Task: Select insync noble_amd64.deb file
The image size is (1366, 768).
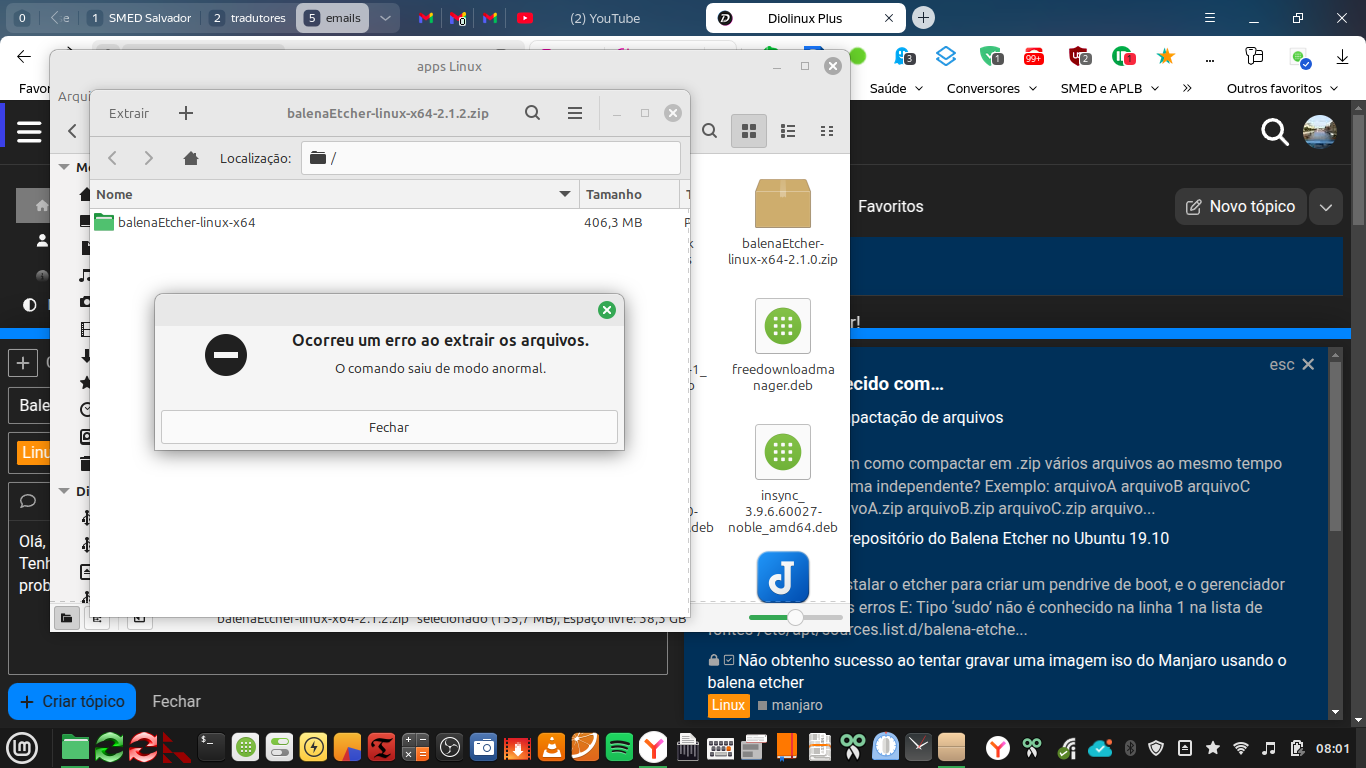Action: click(783, 480)
